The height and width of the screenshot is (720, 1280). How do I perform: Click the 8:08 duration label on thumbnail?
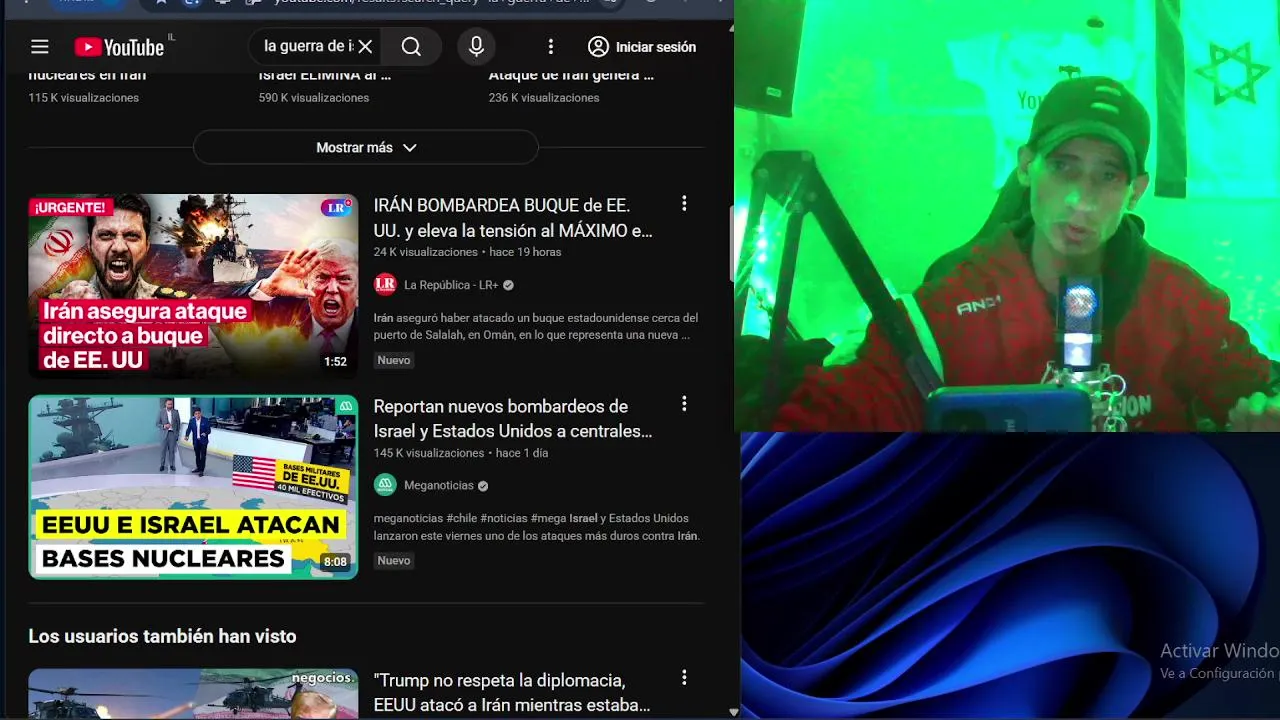click(x=335, y=562)
